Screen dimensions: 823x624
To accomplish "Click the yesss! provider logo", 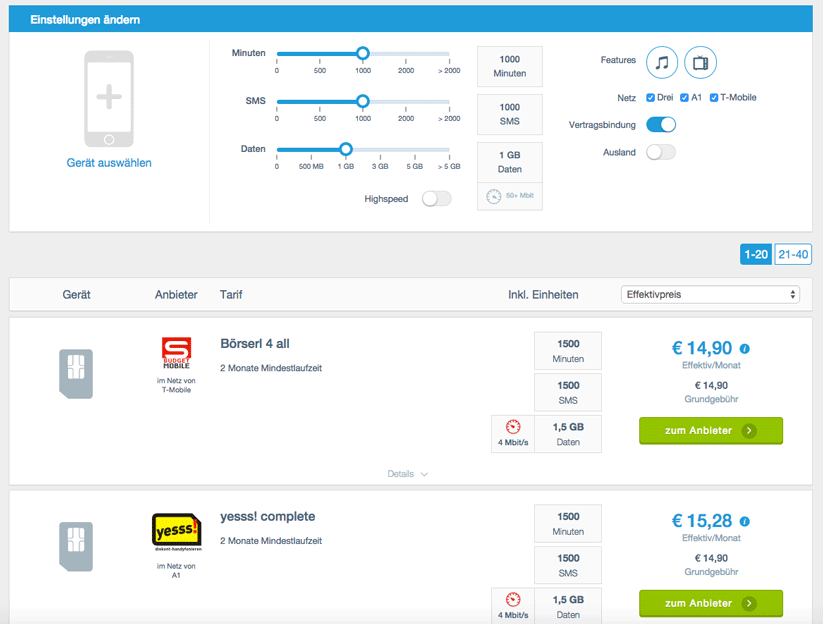I will tap(176, 530).
